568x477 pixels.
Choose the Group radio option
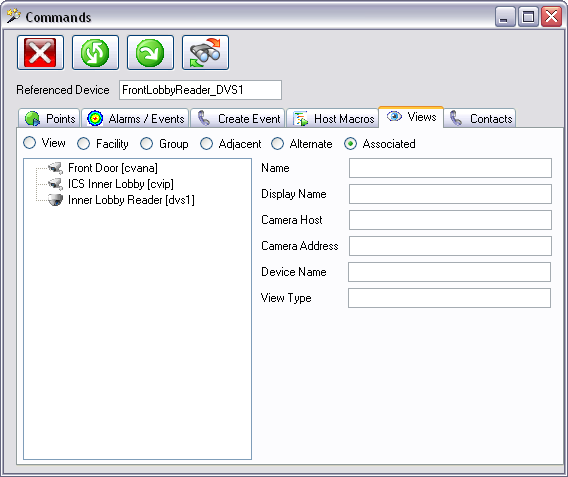[x=146, y=144]
